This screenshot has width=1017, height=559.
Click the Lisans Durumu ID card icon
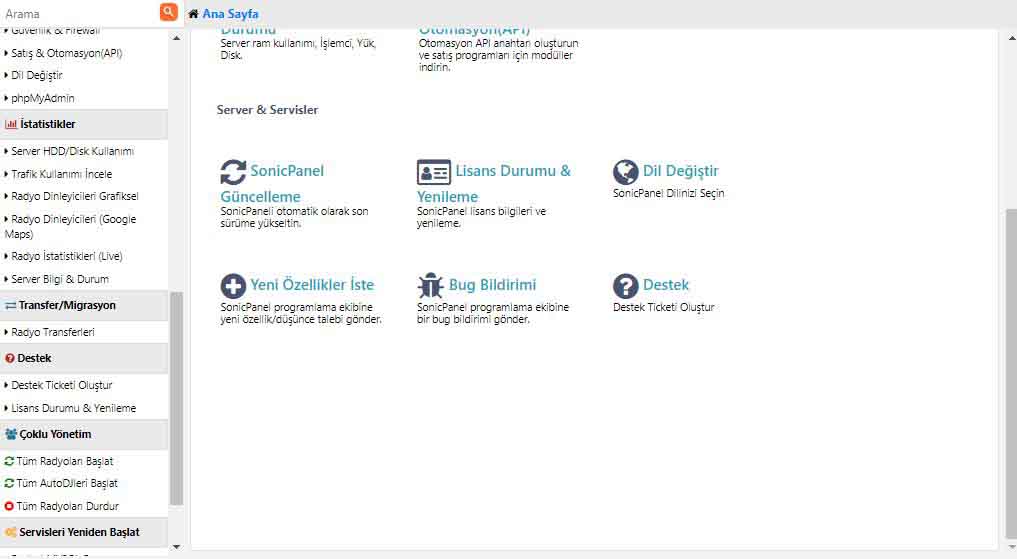[433, 172]
